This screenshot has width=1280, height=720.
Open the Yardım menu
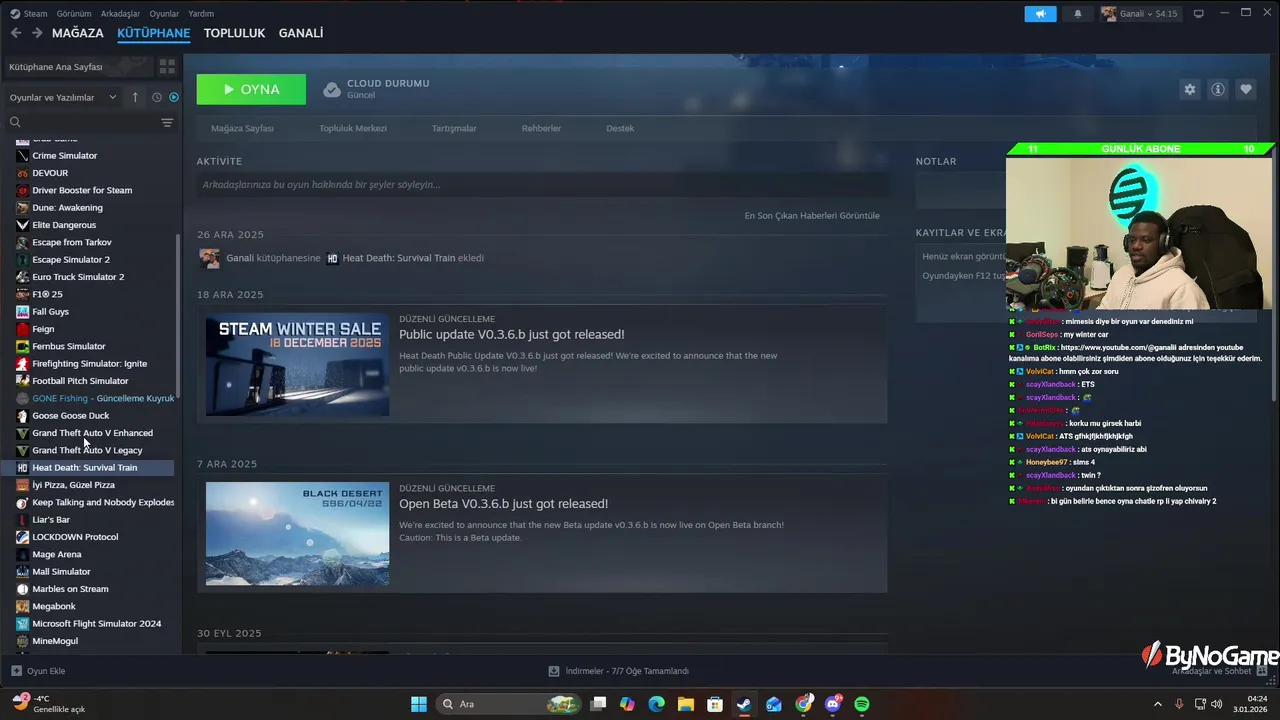pyautogui.click(x=201, y=14)
